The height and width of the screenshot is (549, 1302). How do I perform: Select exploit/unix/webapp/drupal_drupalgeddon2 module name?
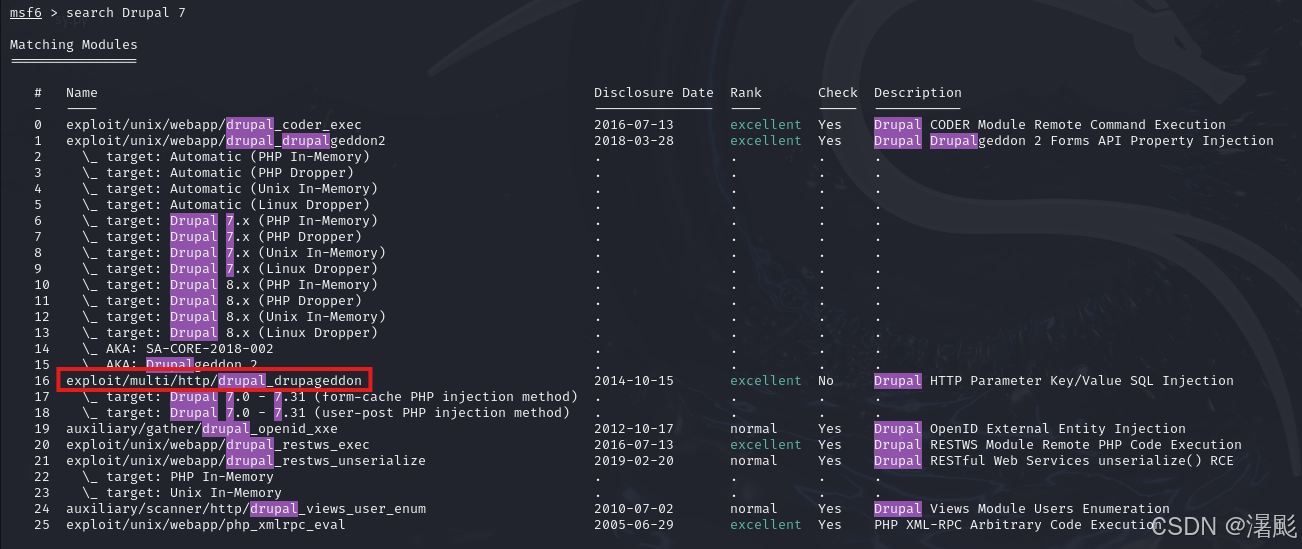(x=226, y=141)
